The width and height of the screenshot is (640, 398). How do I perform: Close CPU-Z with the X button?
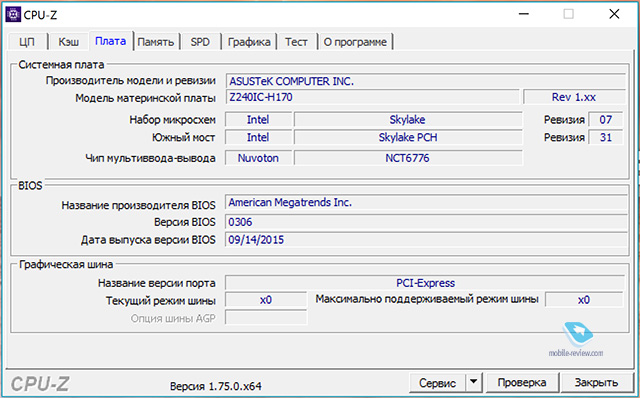[x=614, y=14]
